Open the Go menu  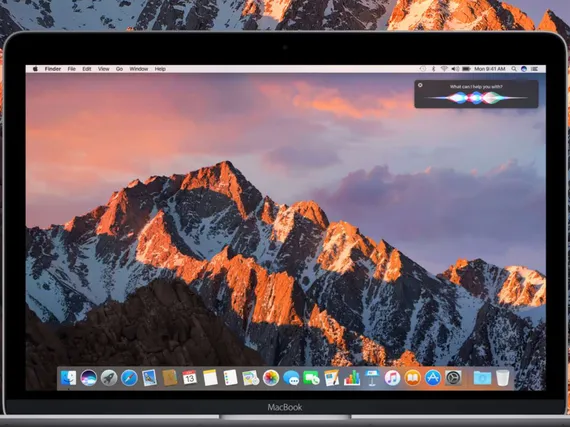pos(119,69)
